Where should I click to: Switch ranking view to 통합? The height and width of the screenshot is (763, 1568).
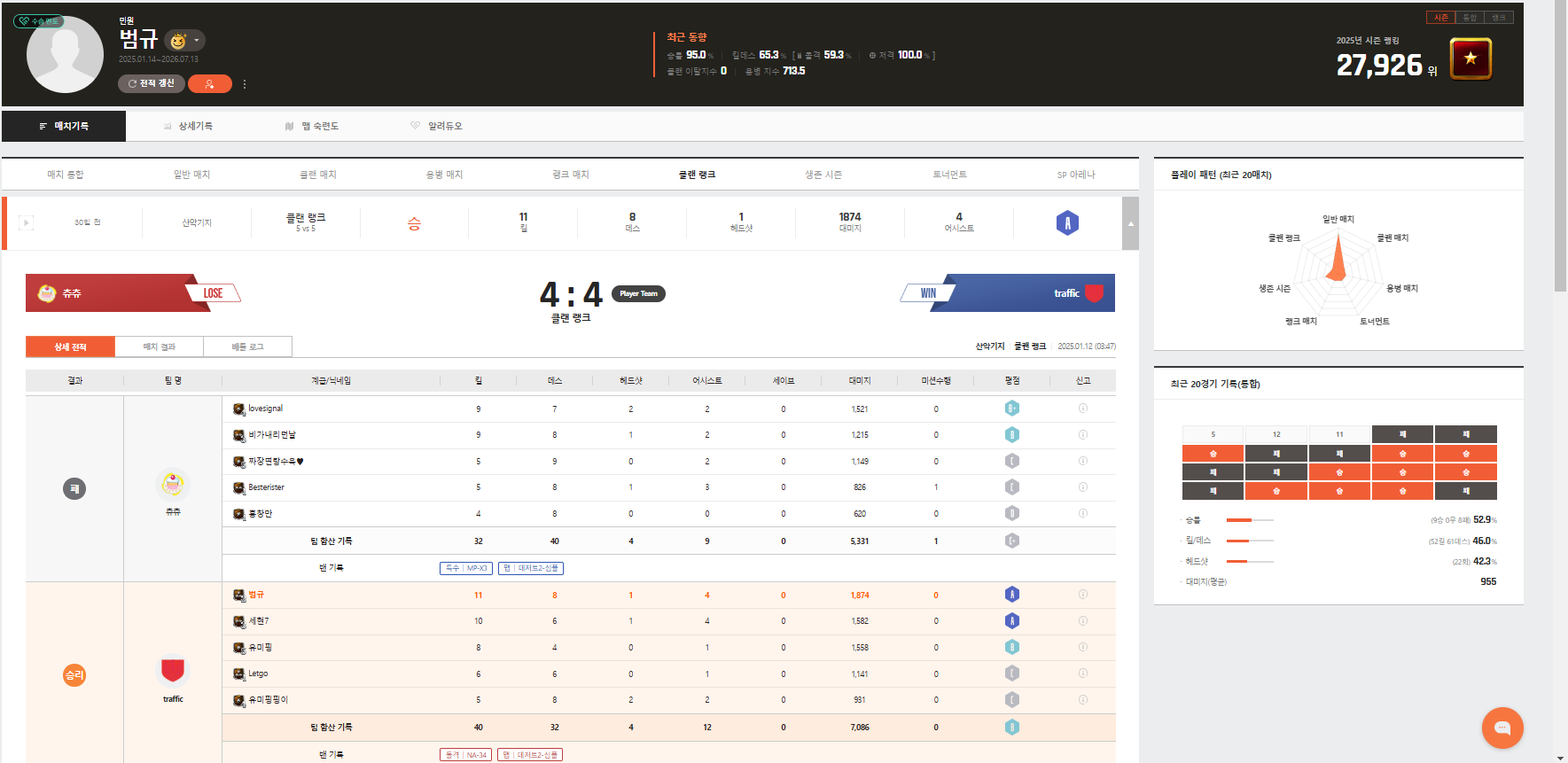pyautogui.click(x=1470, y=18)
